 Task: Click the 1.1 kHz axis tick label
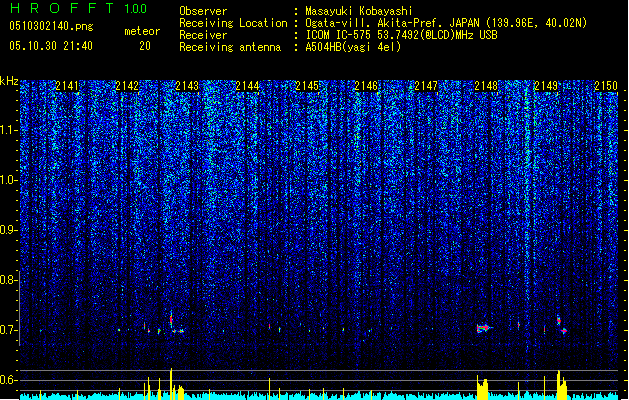click(8, 130)
